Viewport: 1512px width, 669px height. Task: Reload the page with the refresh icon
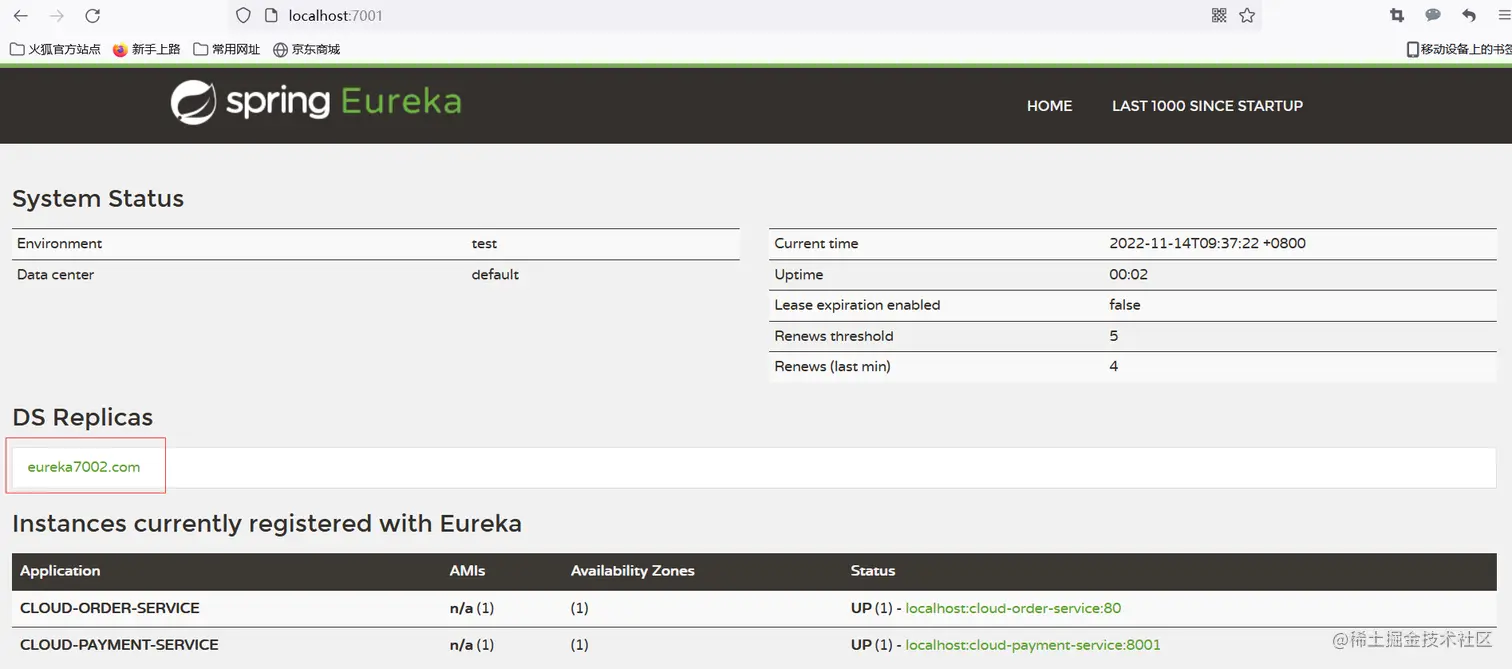(93, 16)
